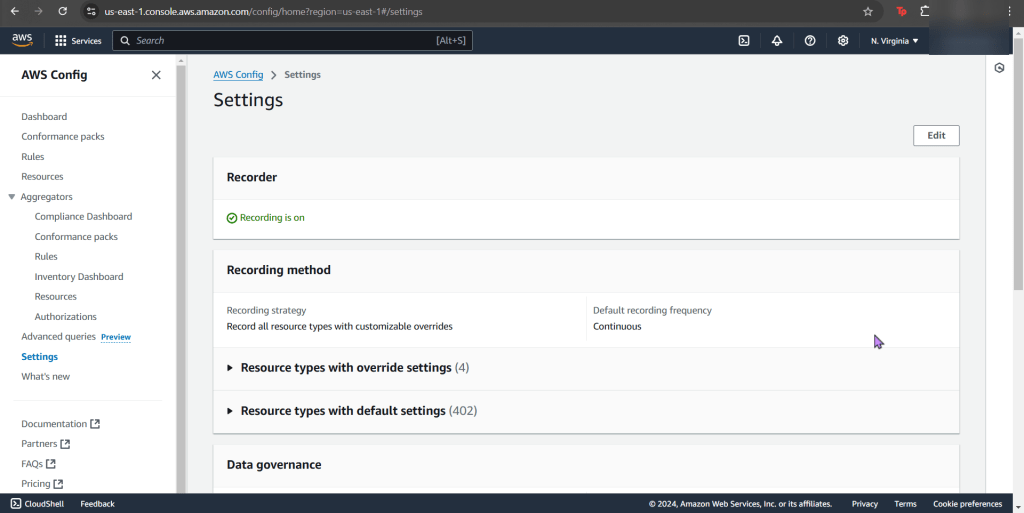Go to Dashboard in sidebar
This screenshot has height=513, width=1024.
point(44,117)
